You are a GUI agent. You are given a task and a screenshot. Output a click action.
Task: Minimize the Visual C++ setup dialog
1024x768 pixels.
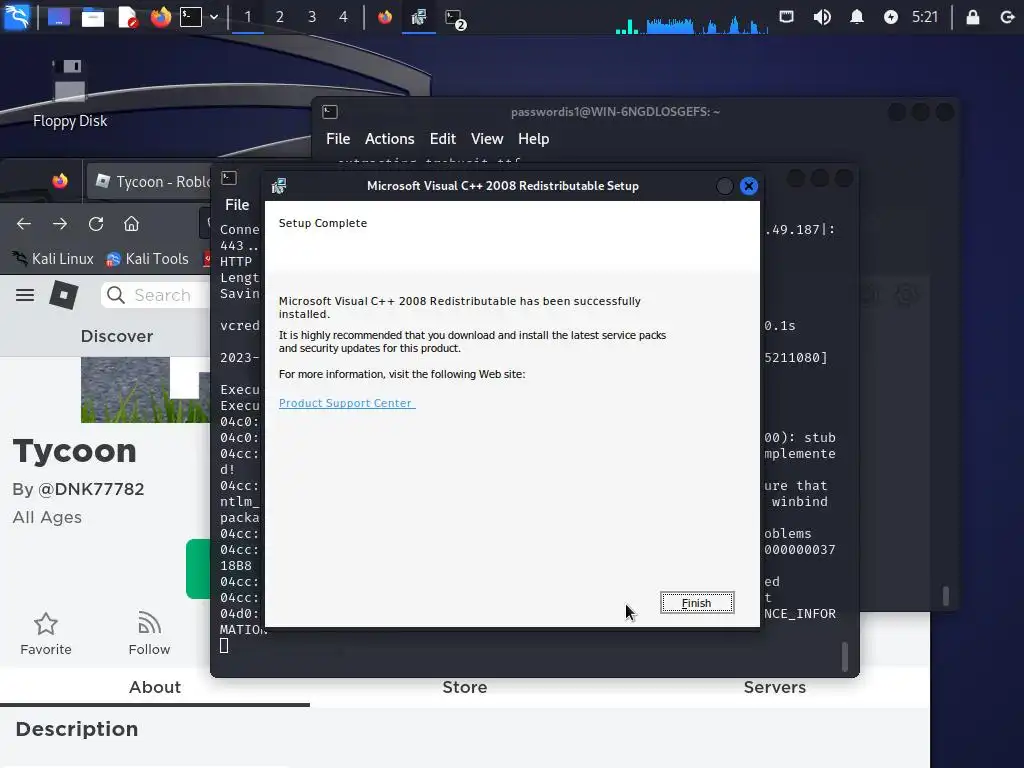pos(724,186)
